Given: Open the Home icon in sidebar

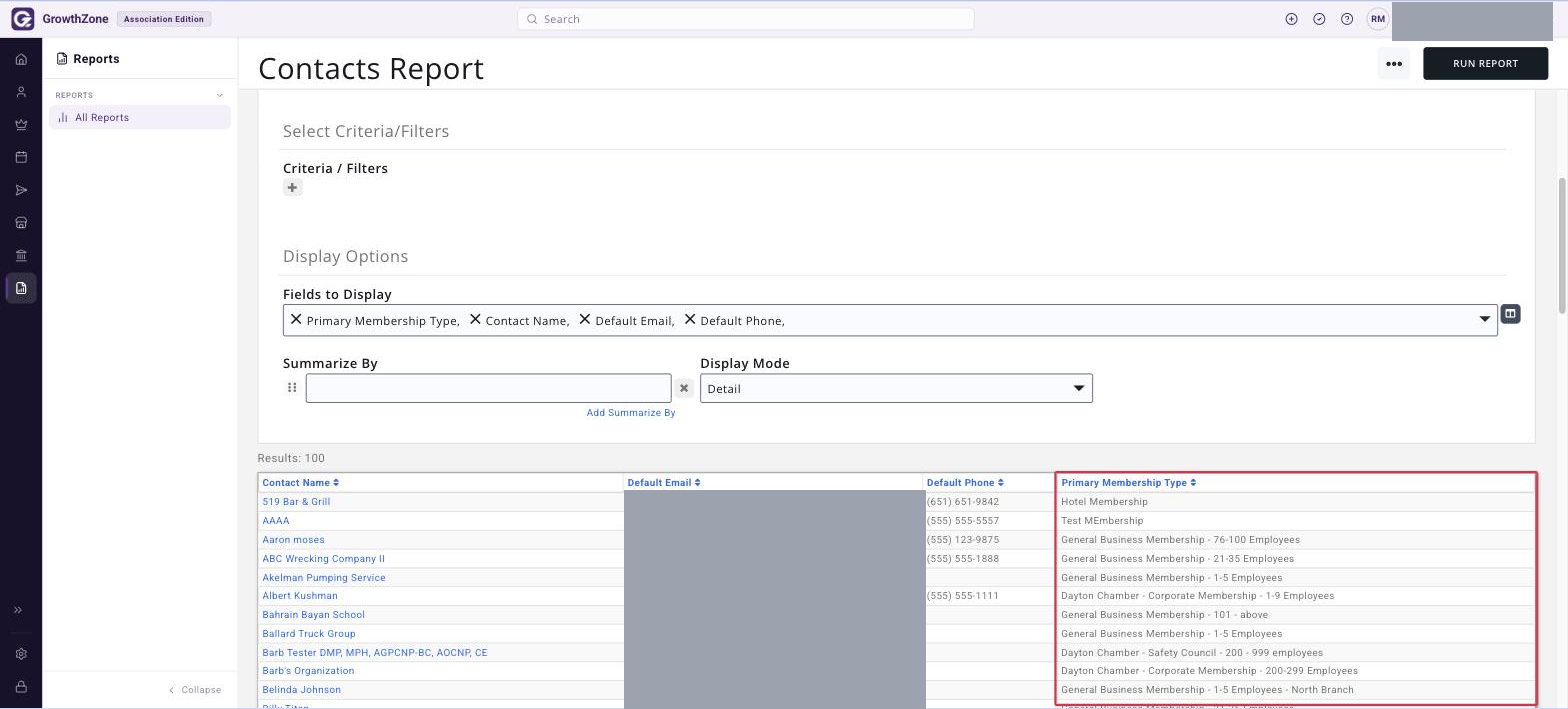Looking at the screenshot, I should [21, 59].
